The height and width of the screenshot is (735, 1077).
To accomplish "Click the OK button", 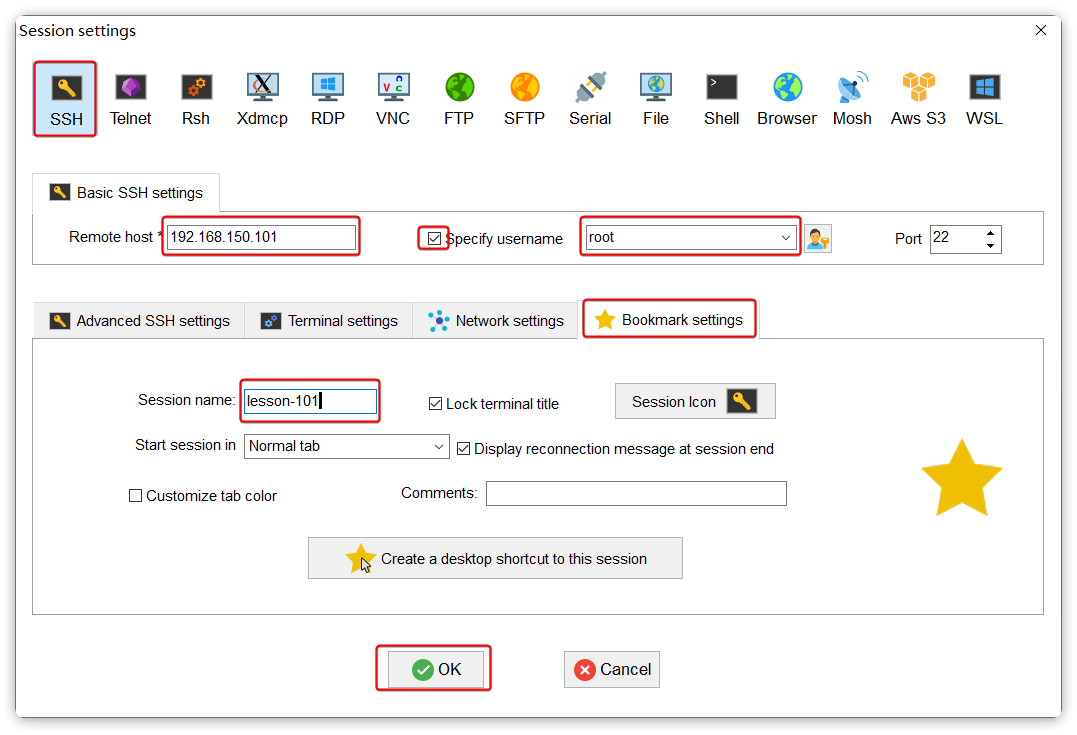I will [x=436, y=670].
